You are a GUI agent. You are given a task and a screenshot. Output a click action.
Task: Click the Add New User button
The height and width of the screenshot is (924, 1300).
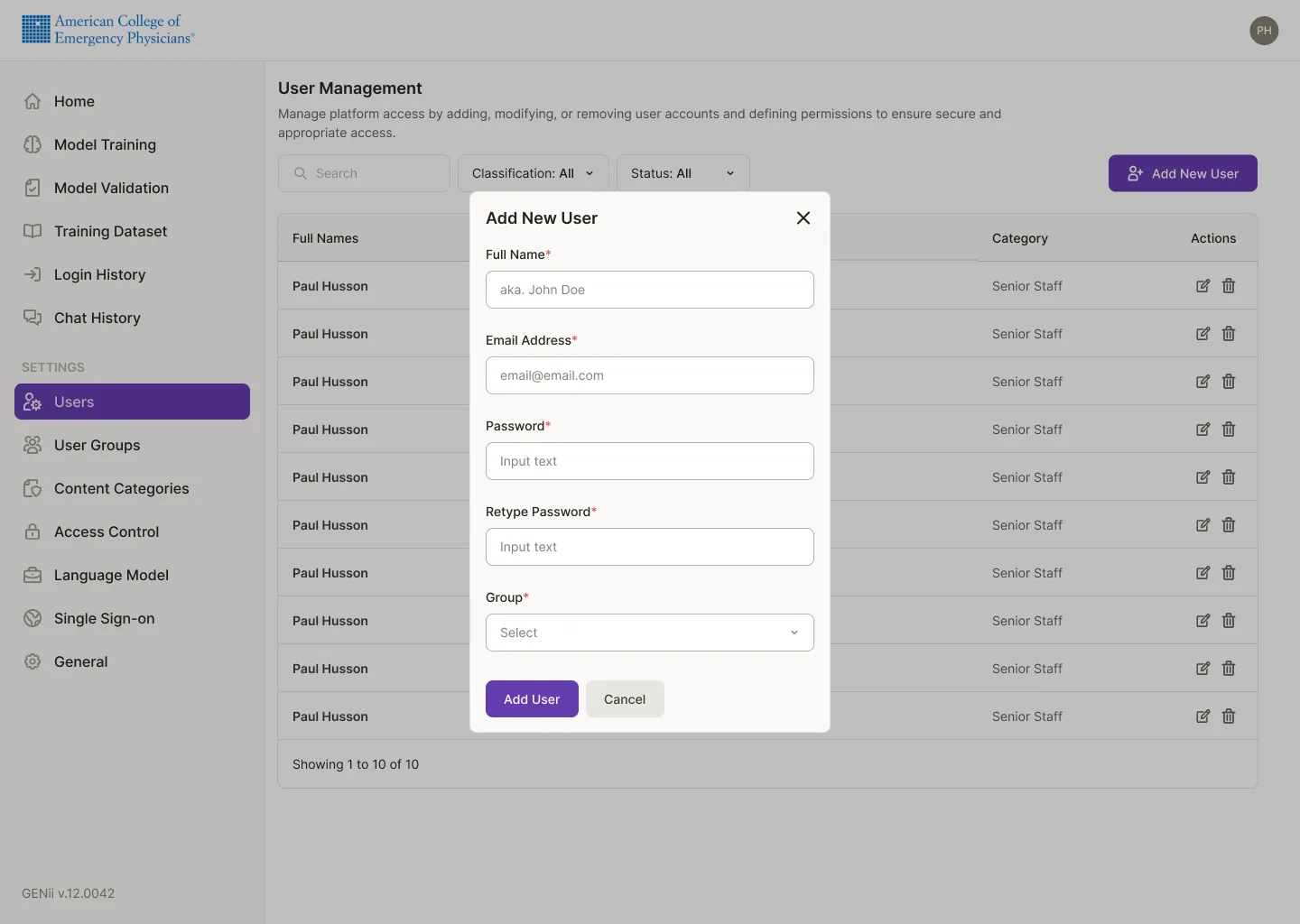point(1183,173)
